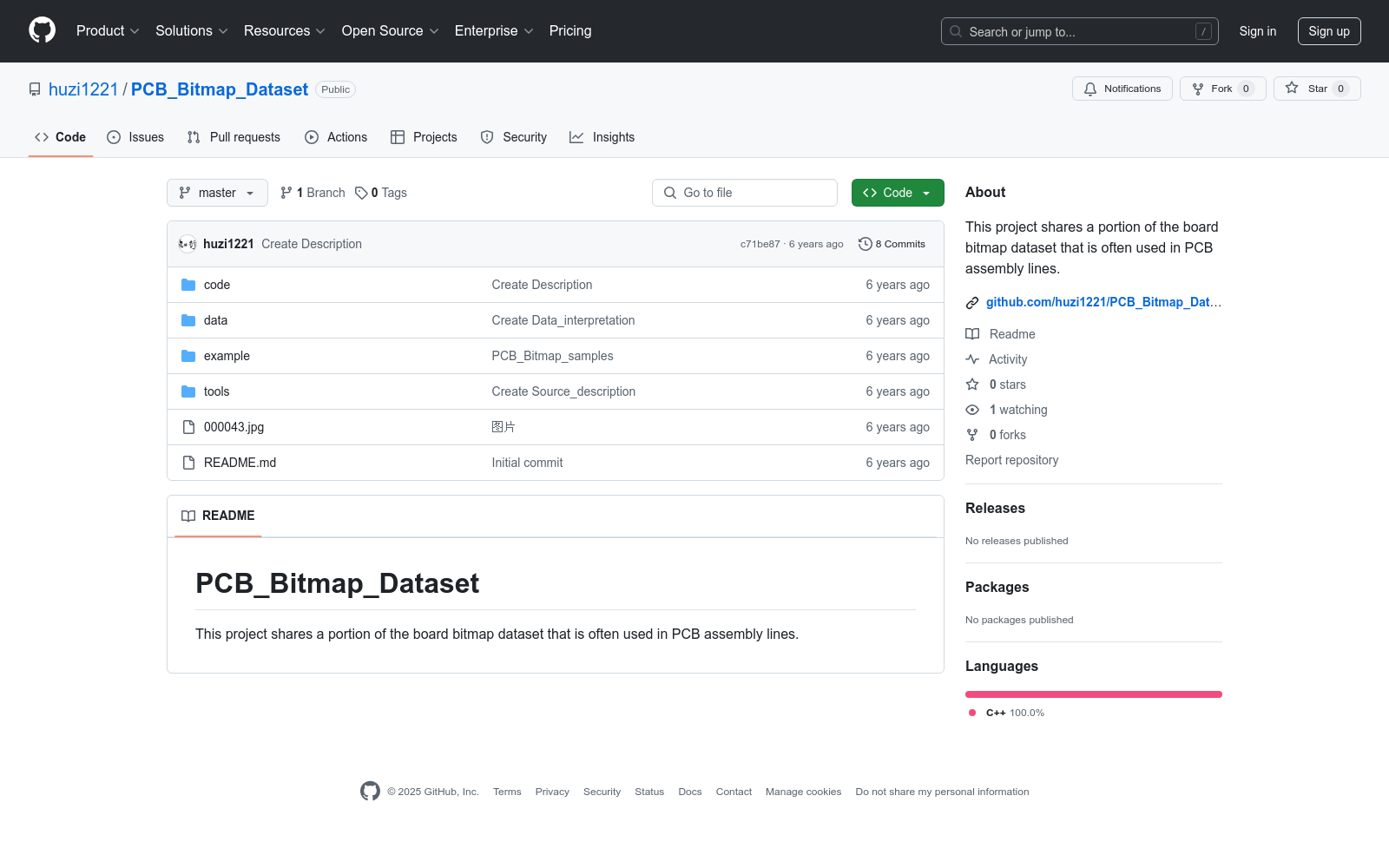Select the Code tab

pyautogui.click(x=61, y=137)
